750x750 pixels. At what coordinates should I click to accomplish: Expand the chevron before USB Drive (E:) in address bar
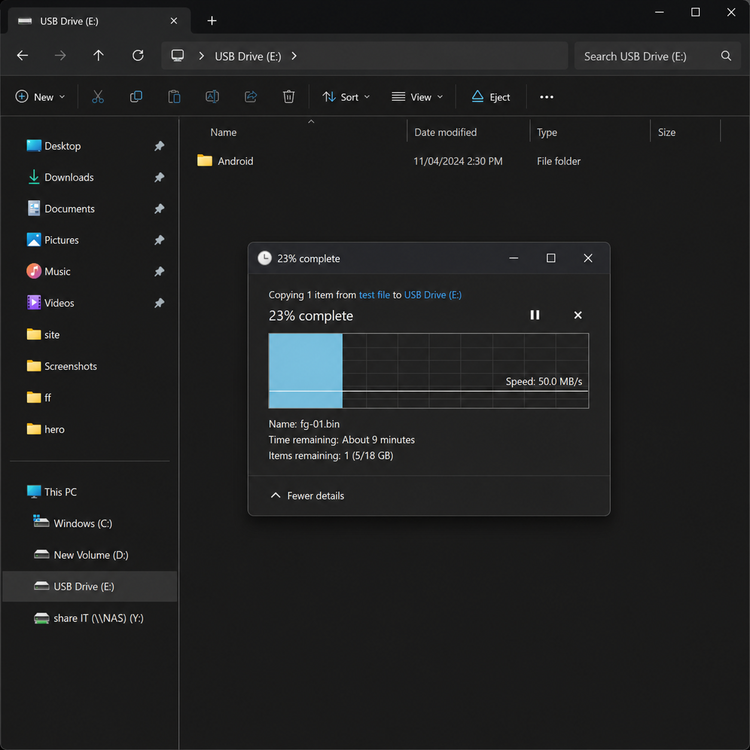(x=201, y=56)
